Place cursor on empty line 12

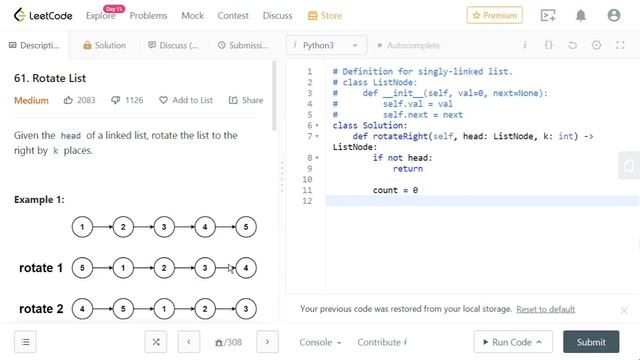click(482, 201)
